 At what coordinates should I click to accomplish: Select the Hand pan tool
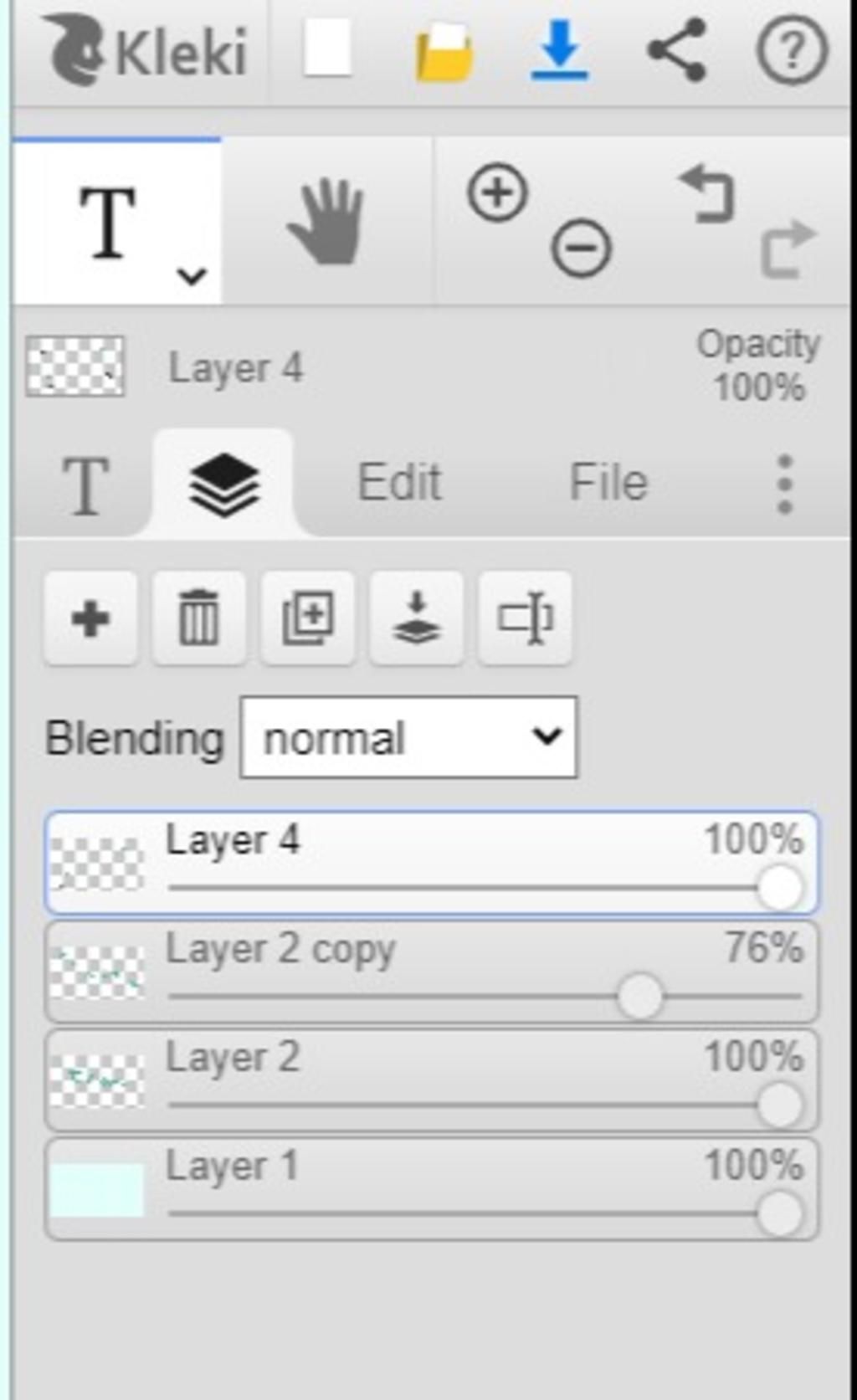tap(326, 222)
